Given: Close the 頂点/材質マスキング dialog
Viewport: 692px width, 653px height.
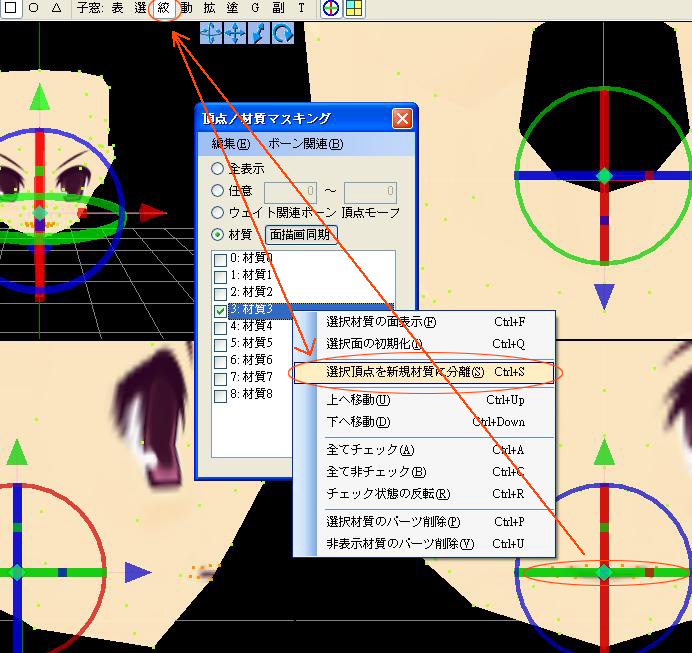Looking at the screenshot, I should (x=402, y=119).
